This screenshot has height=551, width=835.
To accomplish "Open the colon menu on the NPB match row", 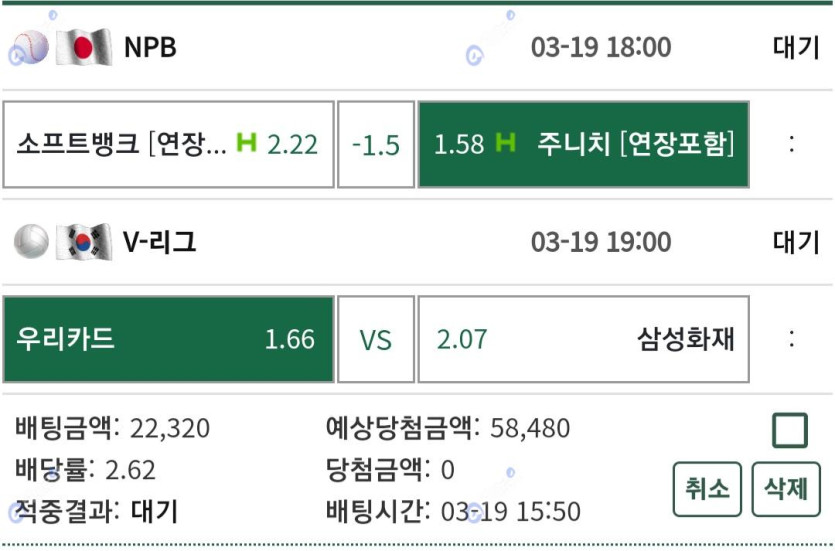I will (x=791, y=144).
